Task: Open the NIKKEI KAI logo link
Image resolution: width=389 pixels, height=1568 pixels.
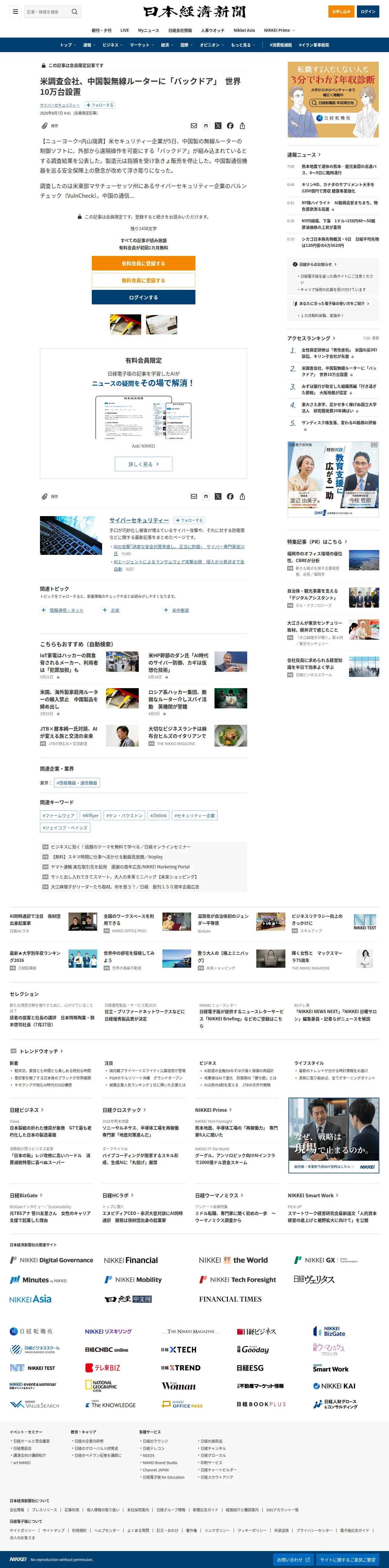Action: [x=334, y=1386]
